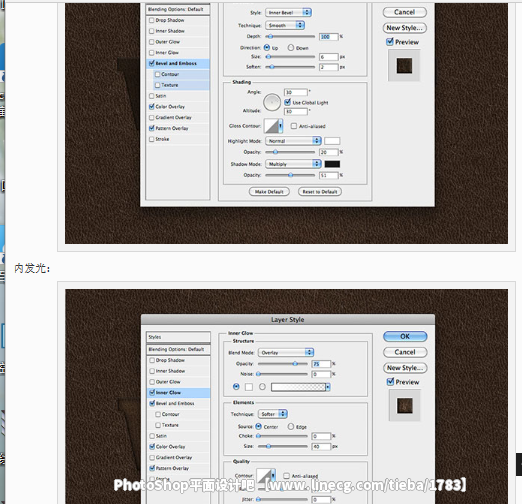Open Blend Mode dropdown showing Overlay
This screenshot has width=522, height=504.
click(286, 352)
